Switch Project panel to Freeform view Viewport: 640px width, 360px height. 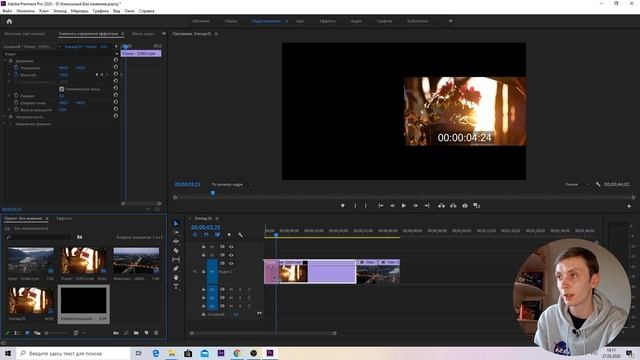pyautogui.click(x=37, y=333)
